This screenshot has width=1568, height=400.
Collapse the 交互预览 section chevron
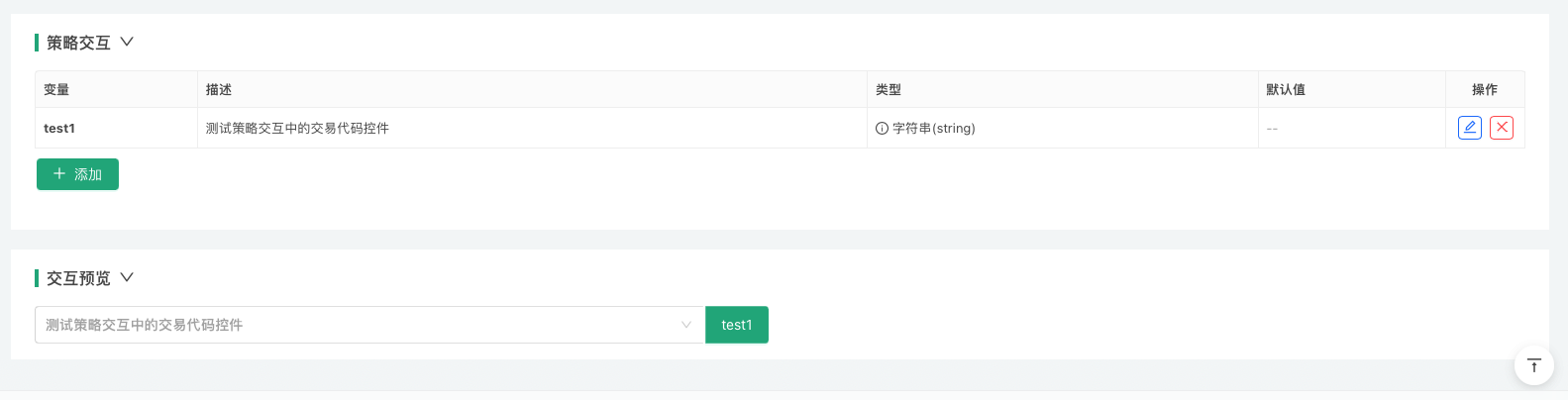[127, 278]
